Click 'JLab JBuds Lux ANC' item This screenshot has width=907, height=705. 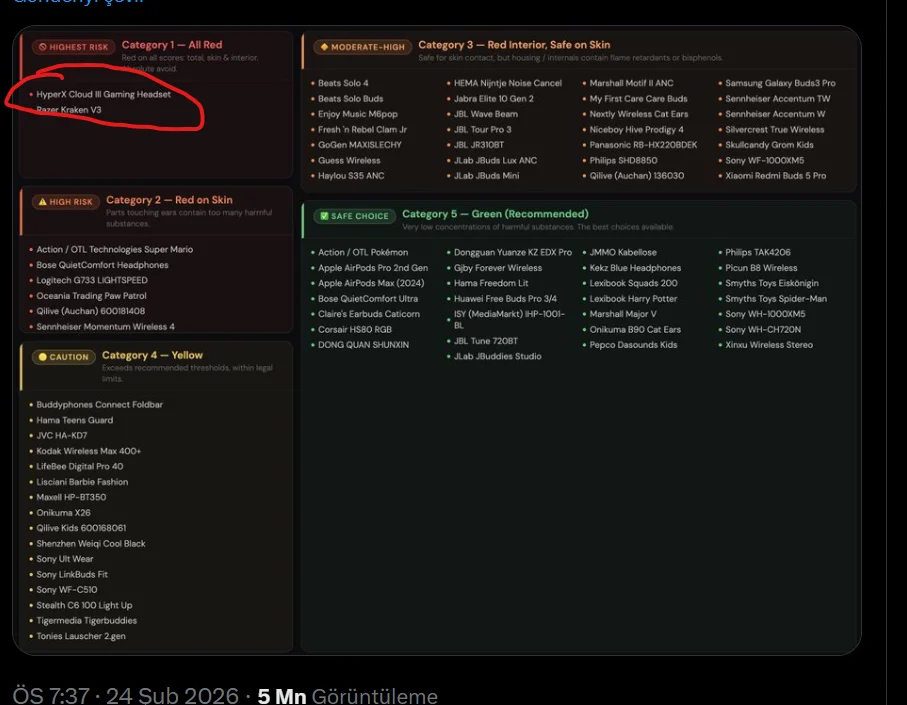[495, 160]
